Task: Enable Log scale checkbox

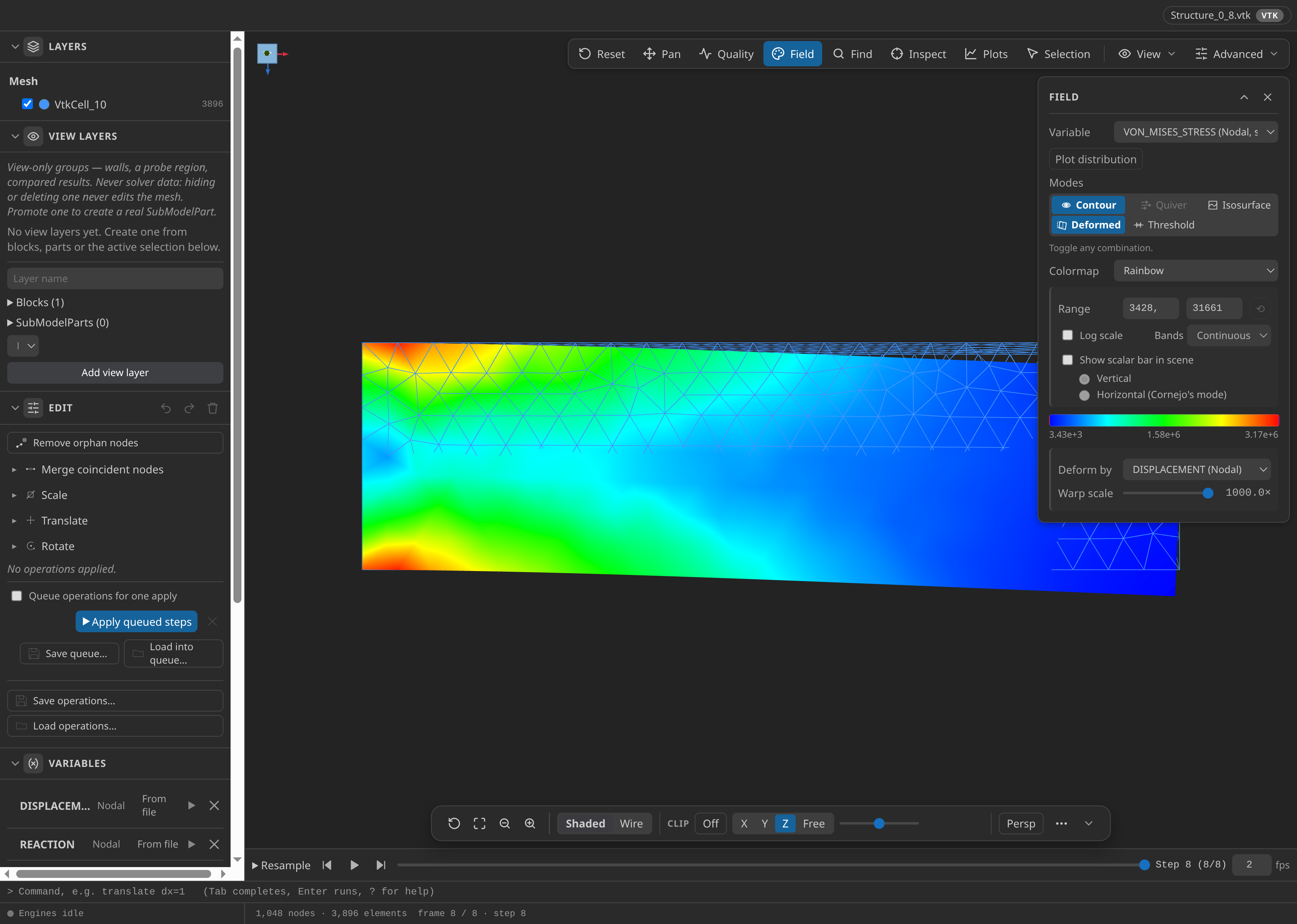Action: click(x=1067, y=335)
